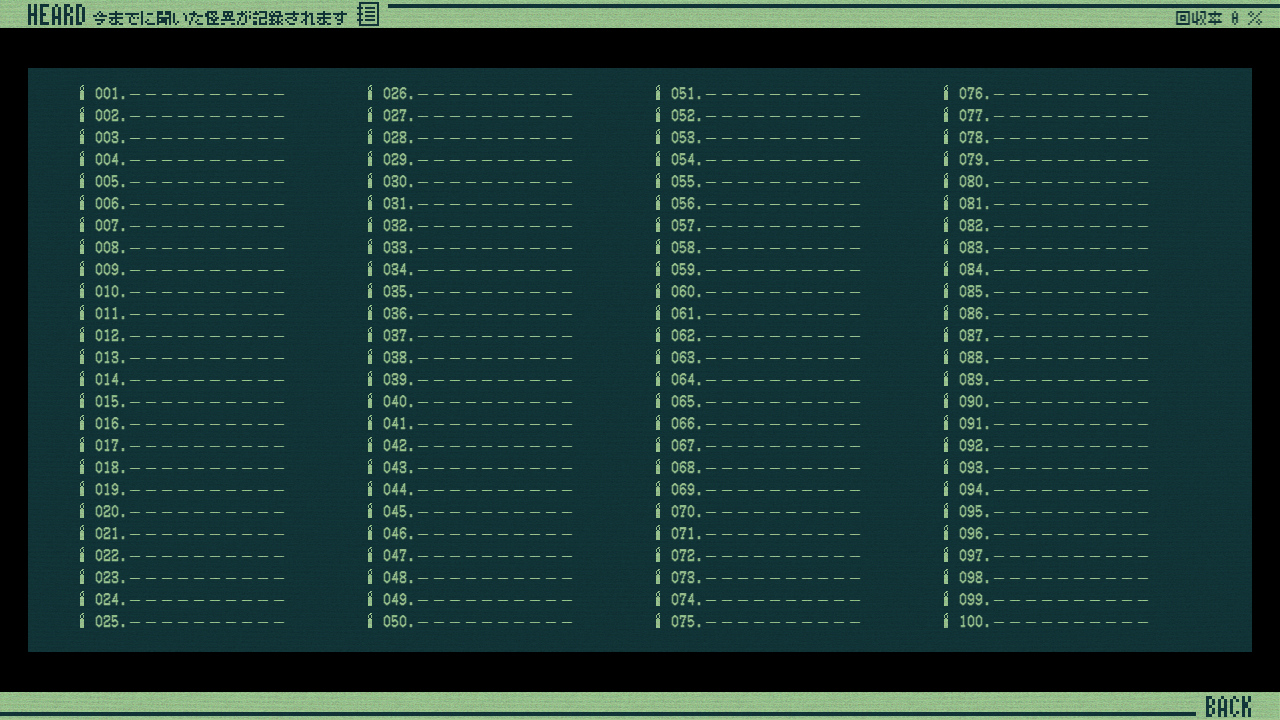
Task: Click the HEARD title in header
Action: tap(56, 15)
